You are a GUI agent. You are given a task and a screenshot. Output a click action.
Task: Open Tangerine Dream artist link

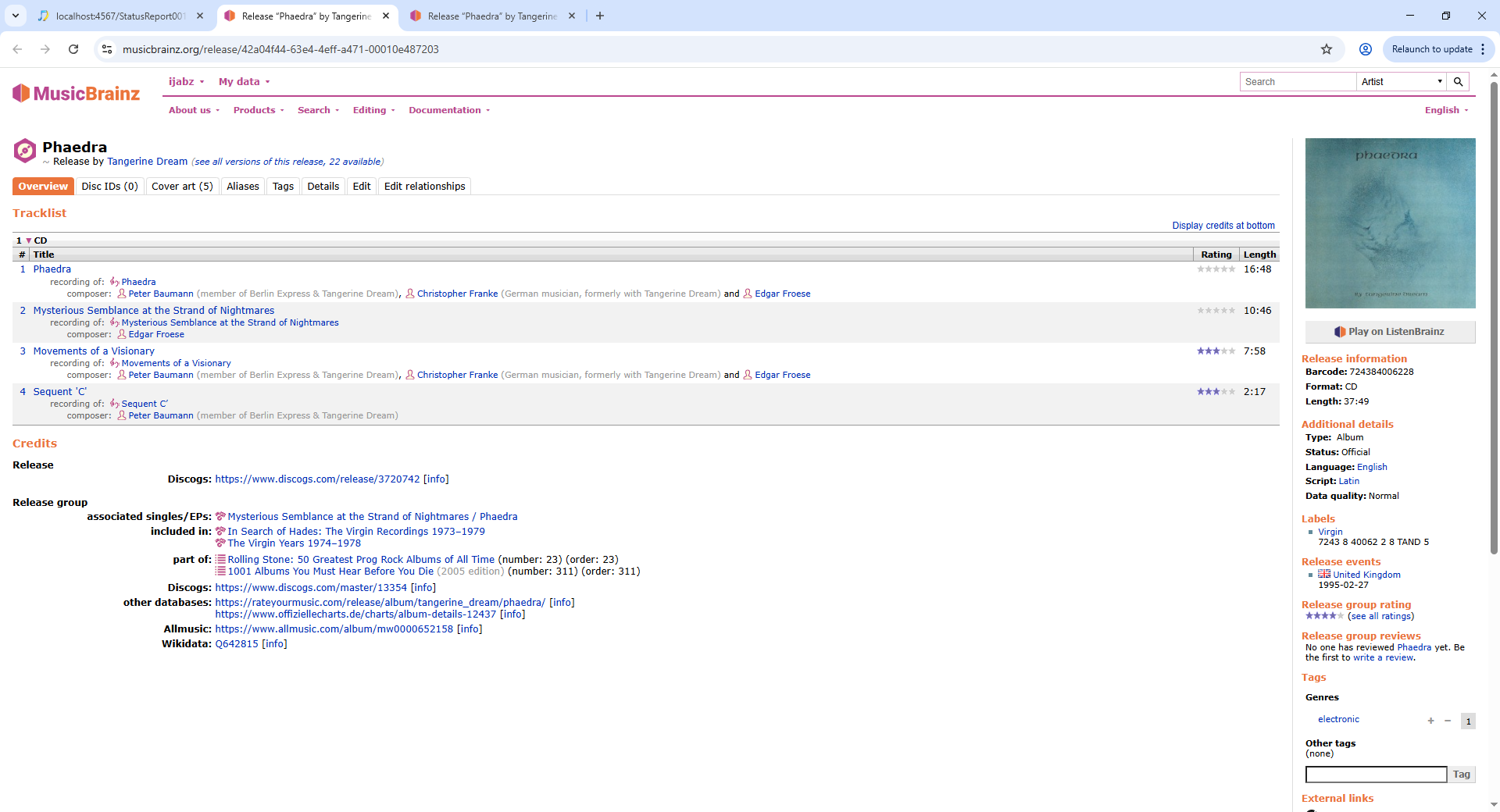pyautogui.click(x=147, y=162)
